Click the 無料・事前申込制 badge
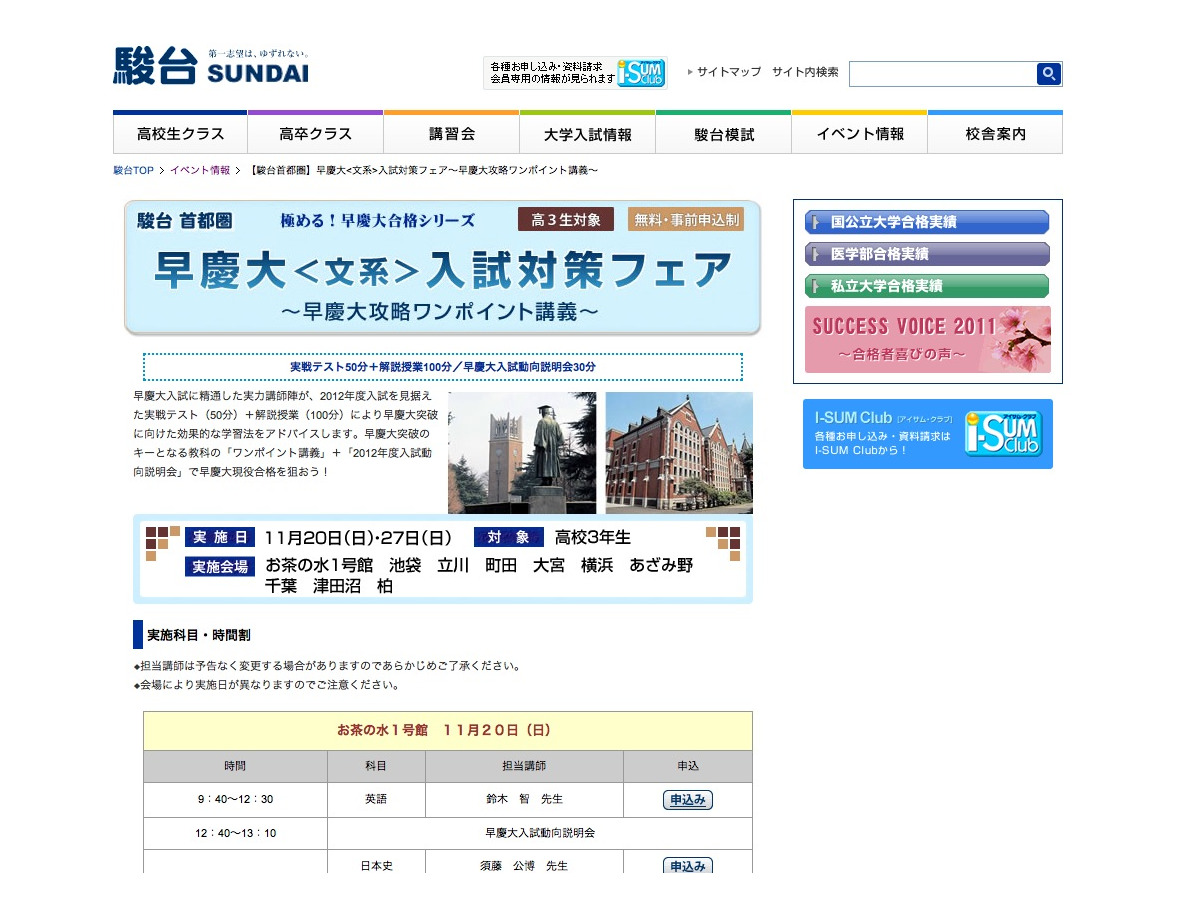The width and height of the screenshot is (1200, 900). [x=686, y=219]
